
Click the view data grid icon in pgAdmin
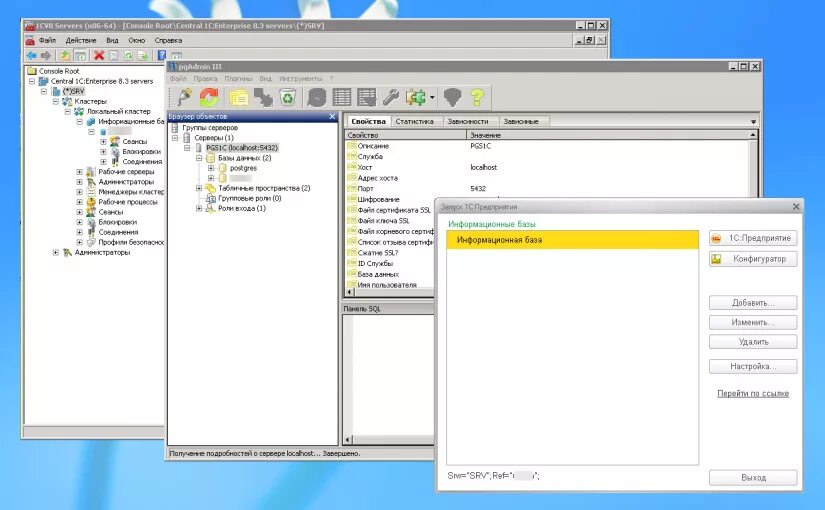(x=342, y=97)
